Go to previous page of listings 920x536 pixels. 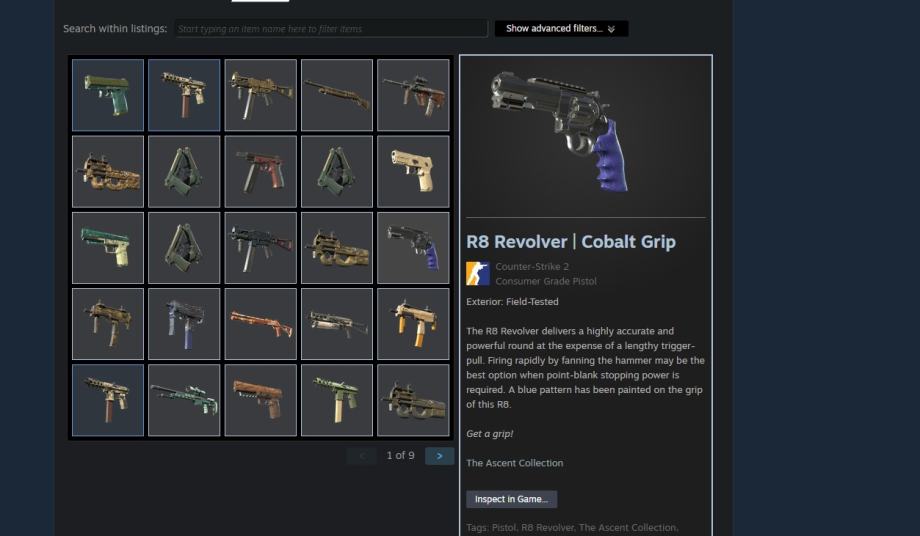pos(361,456)
